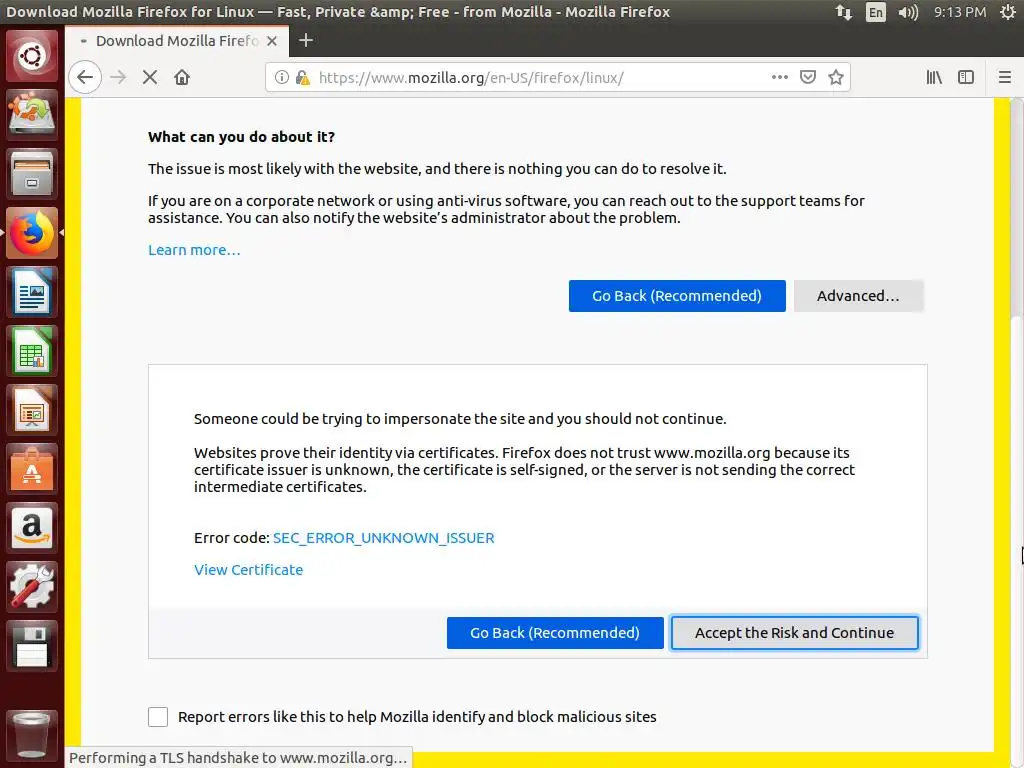The height and width of the screenshot is (768, 1024).
Task: Click the insecure lock warning icon
Action: click(302, 78)
